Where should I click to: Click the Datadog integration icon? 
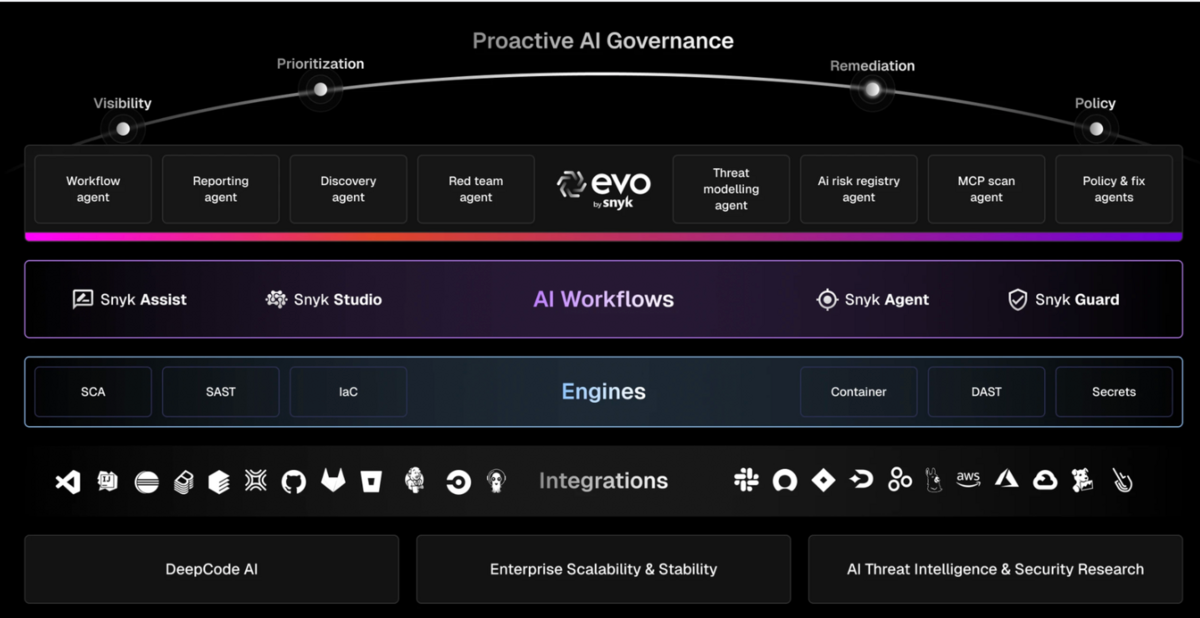(1081, 480)
